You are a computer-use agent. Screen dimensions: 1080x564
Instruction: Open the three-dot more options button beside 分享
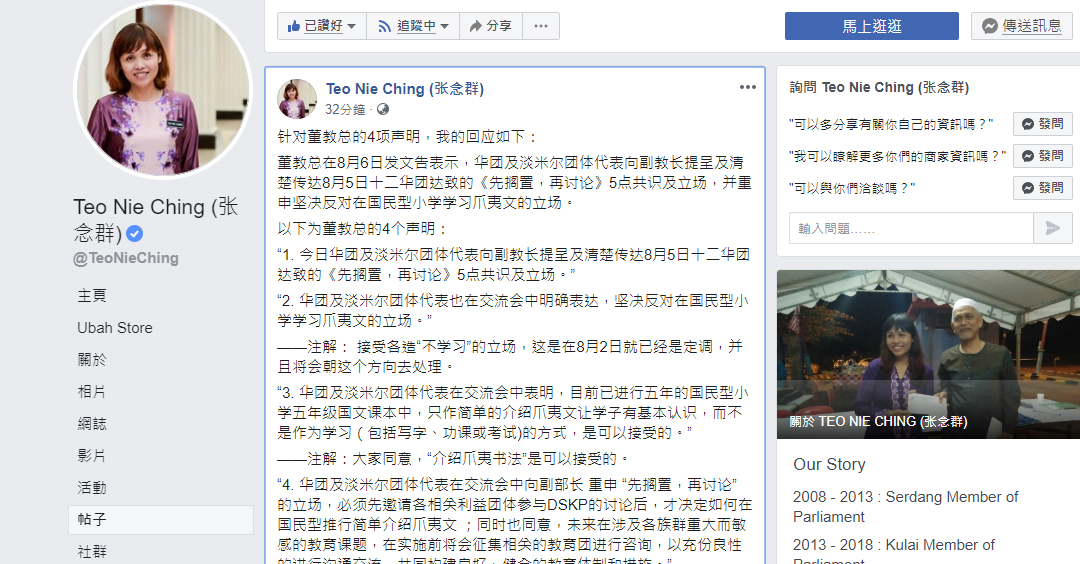541,26
